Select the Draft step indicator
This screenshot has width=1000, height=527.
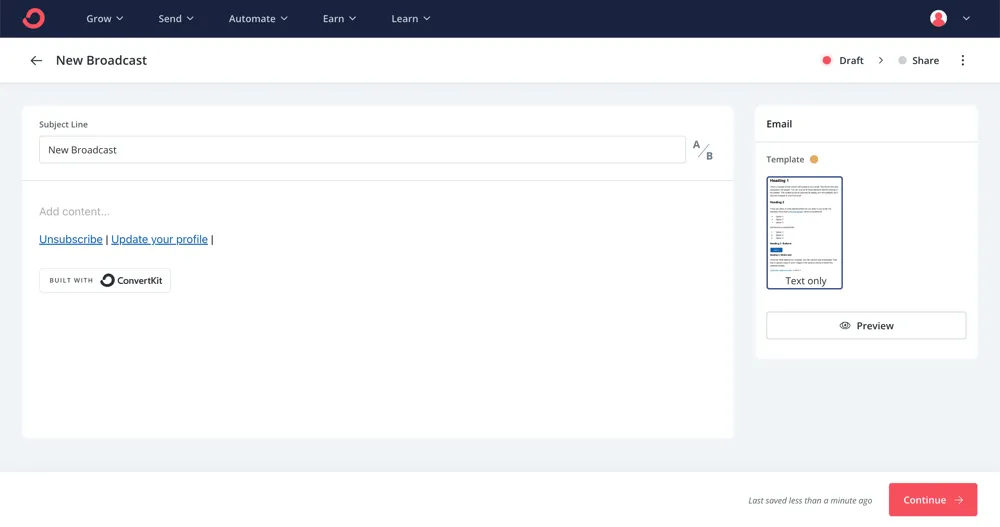(842, 61)
